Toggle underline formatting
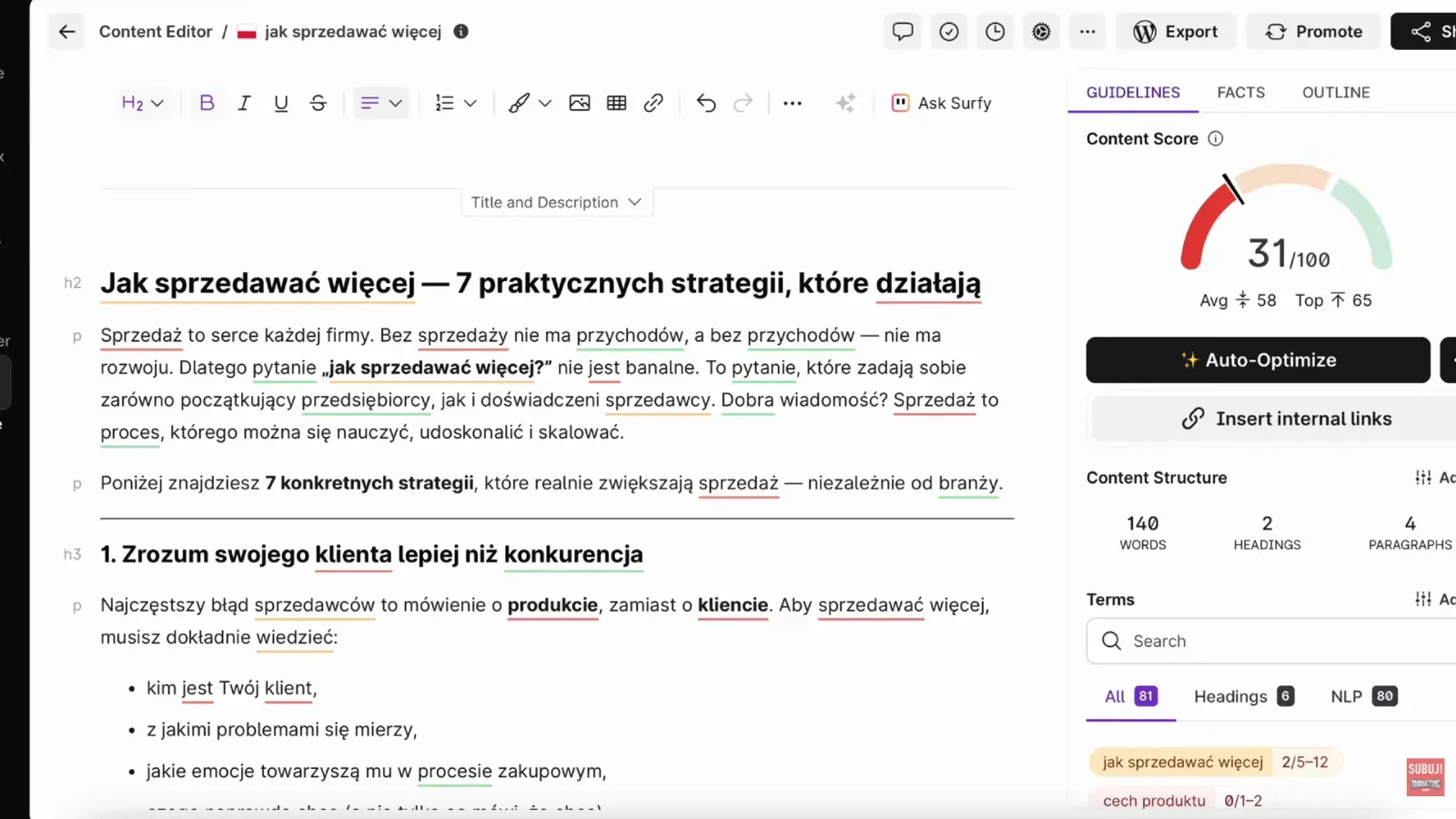 coord(281,103)
